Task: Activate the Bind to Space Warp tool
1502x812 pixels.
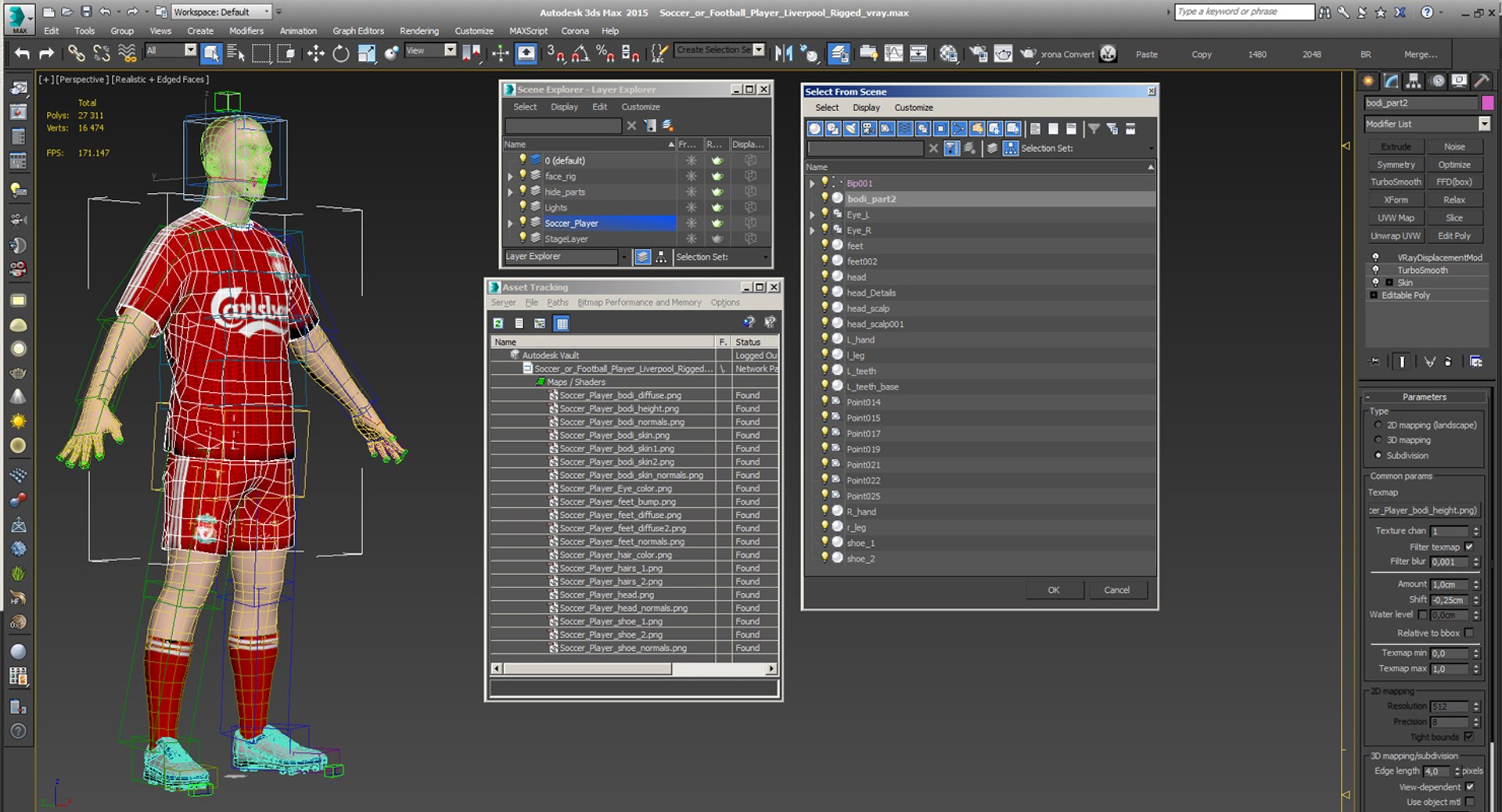Action: (127, 53)
